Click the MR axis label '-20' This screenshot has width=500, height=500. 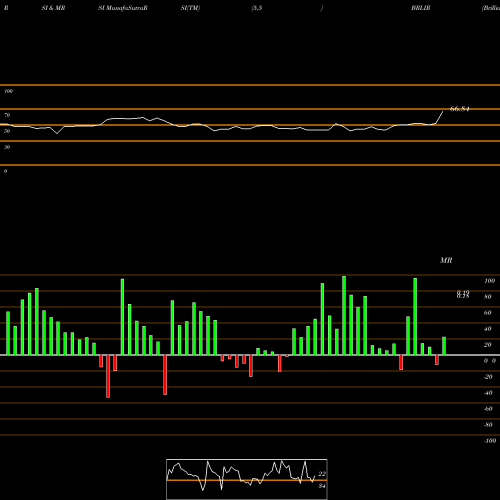(488, 377)
